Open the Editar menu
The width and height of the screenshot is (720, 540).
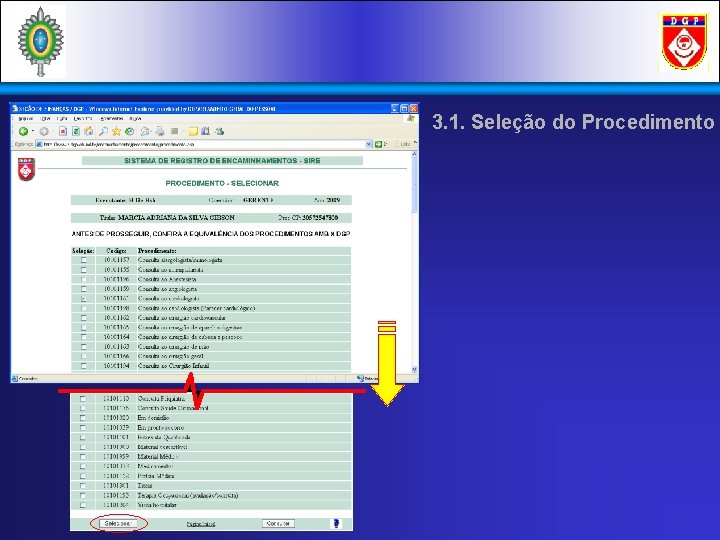[47, 118]
